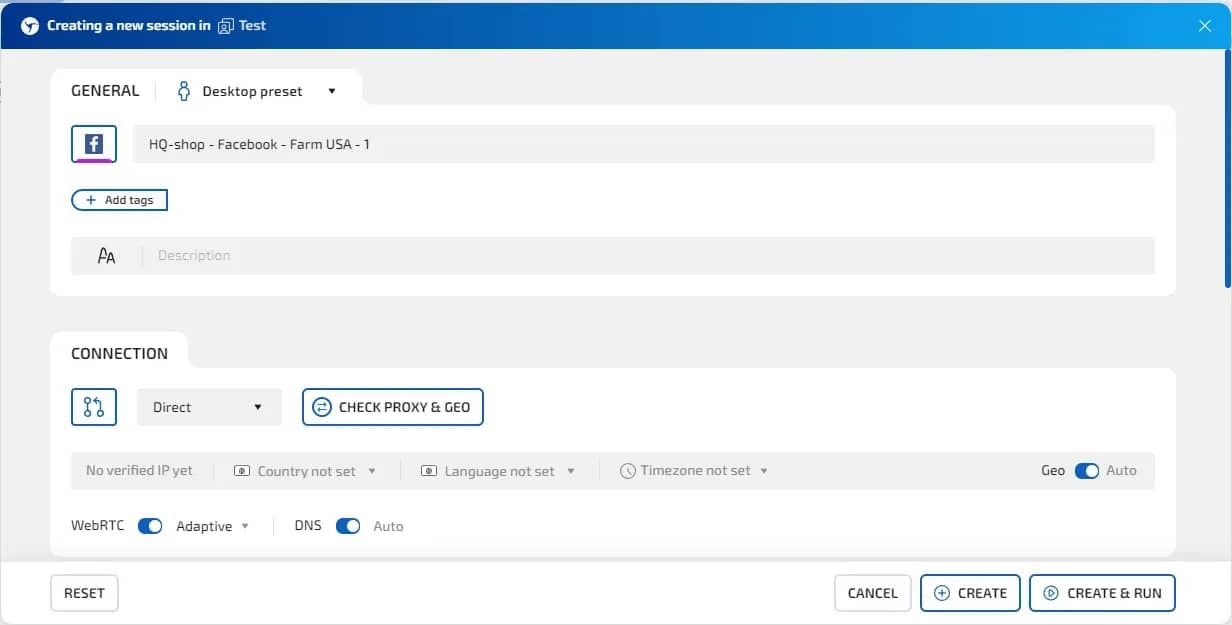
Task: Click the connection type route icon
Action: click(x=94, y=407)
